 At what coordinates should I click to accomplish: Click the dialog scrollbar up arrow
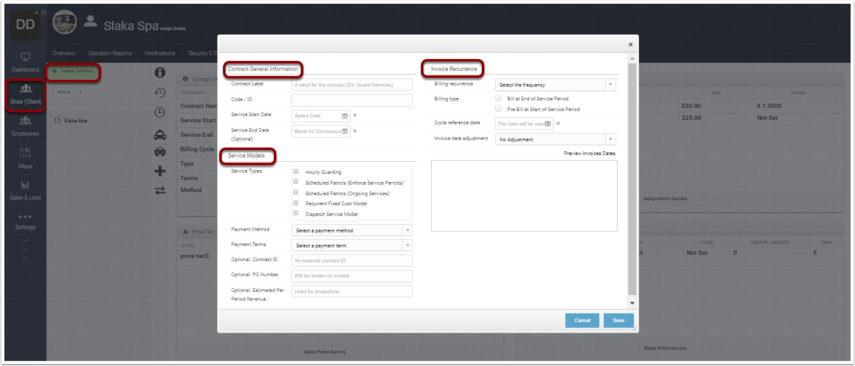click(632, 58)
